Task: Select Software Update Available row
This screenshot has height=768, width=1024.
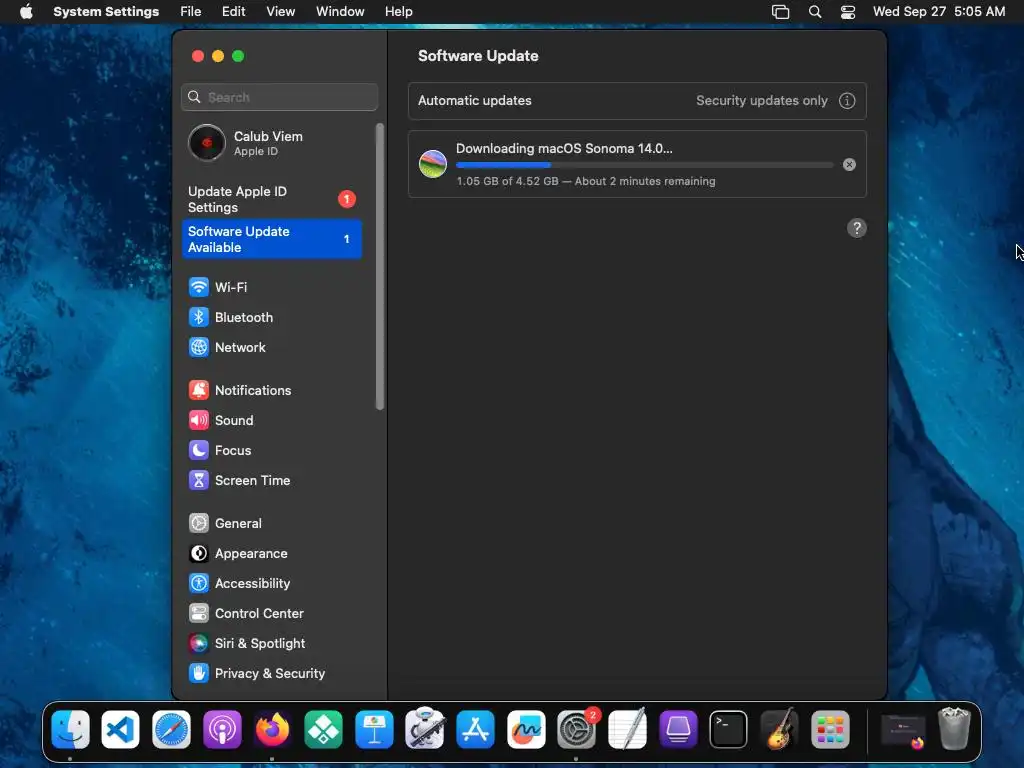Action: [272, 240]
